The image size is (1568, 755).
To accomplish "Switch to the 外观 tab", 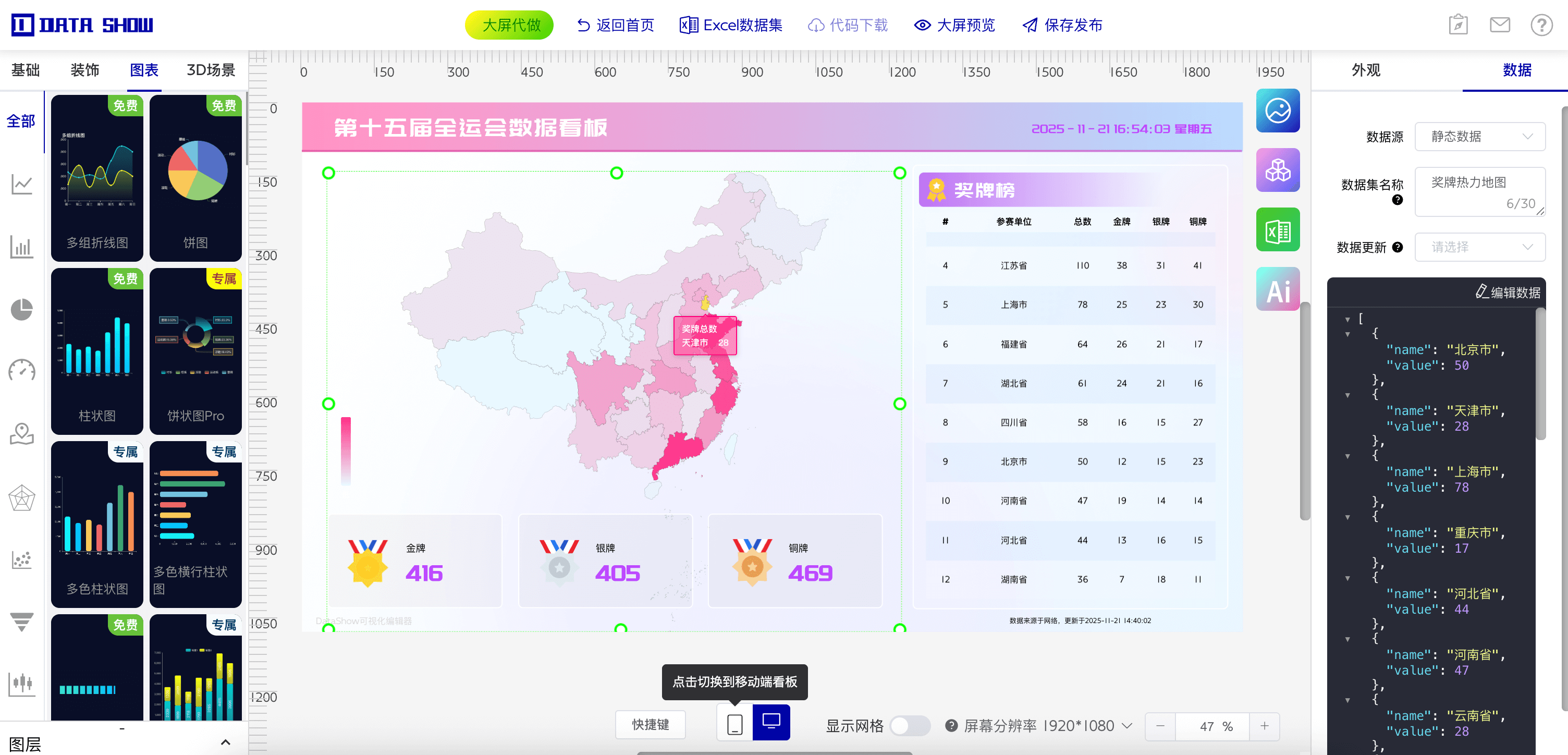I will (x=1365, y=70).
